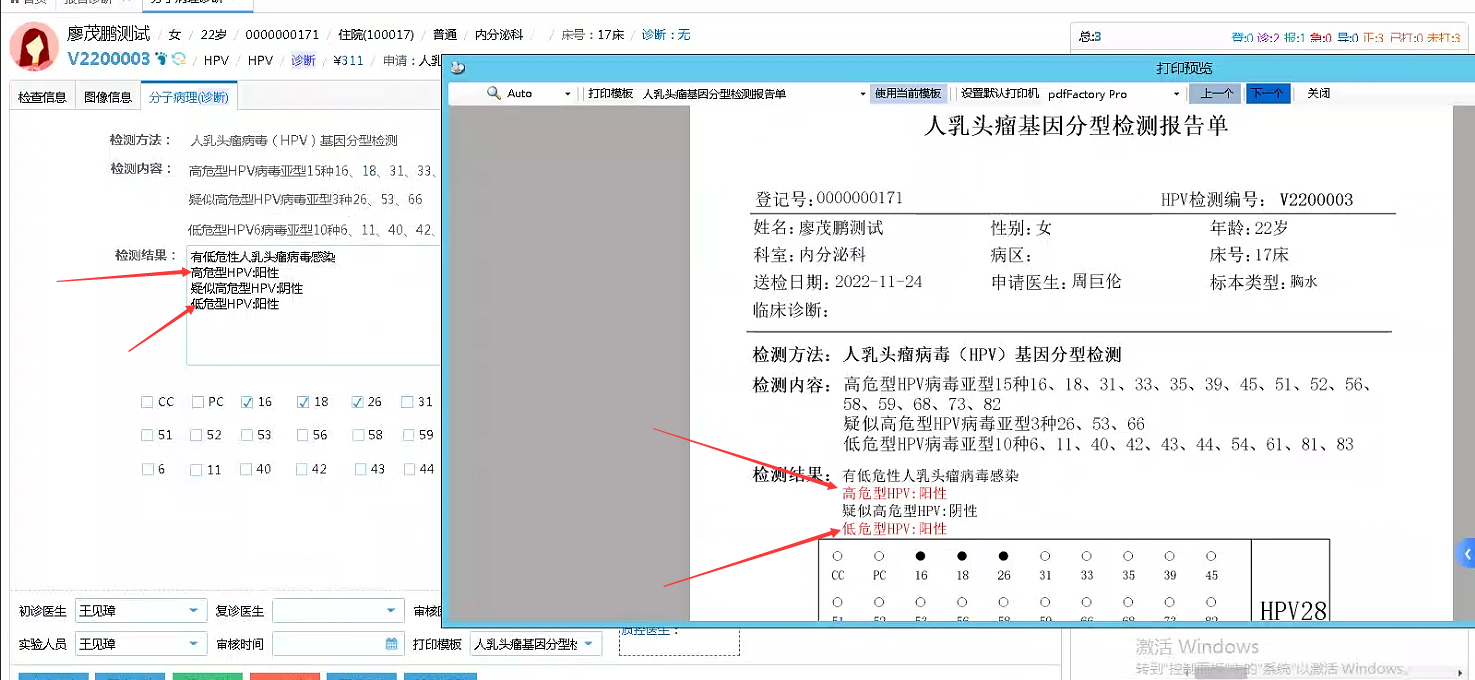1475x680 pixels.
Task: Click the patient avatar icon
Action: click(33, 47)
